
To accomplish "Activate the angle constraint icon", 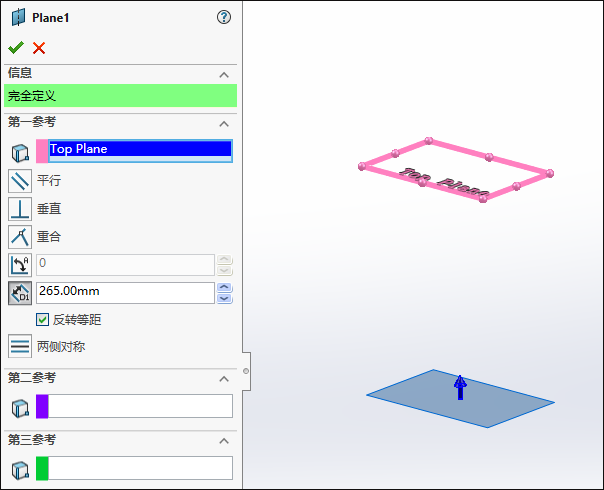I will point(20,265).
